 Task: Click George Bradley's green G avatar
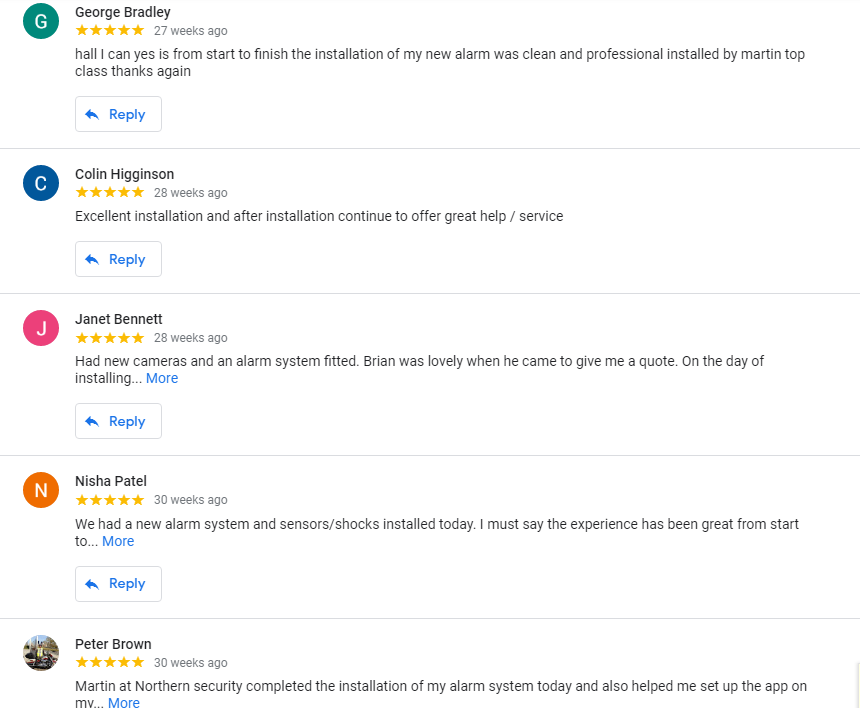tap(41, 21)
